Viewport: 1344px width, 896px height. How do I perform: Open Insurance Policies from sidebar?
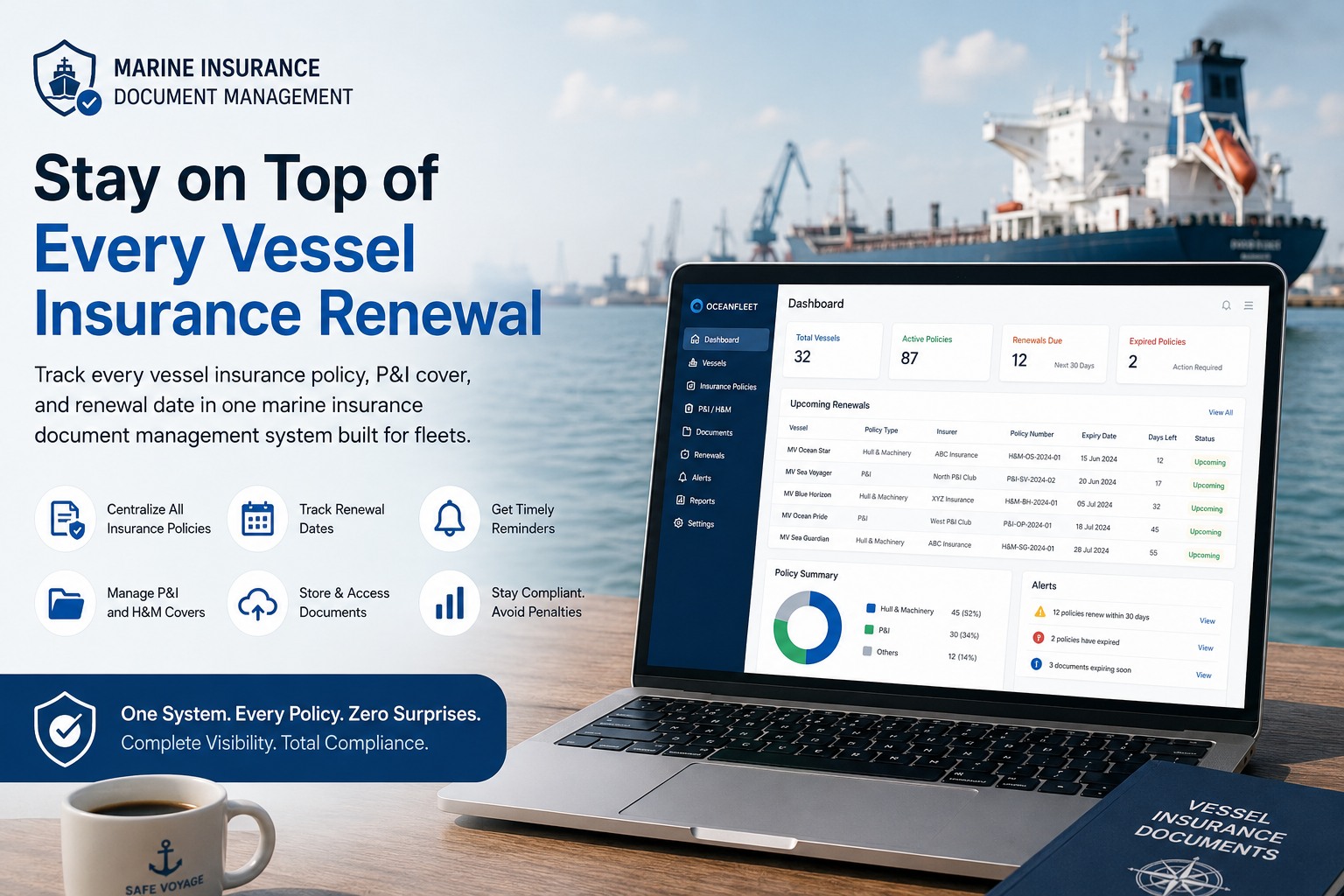(722, 386)
